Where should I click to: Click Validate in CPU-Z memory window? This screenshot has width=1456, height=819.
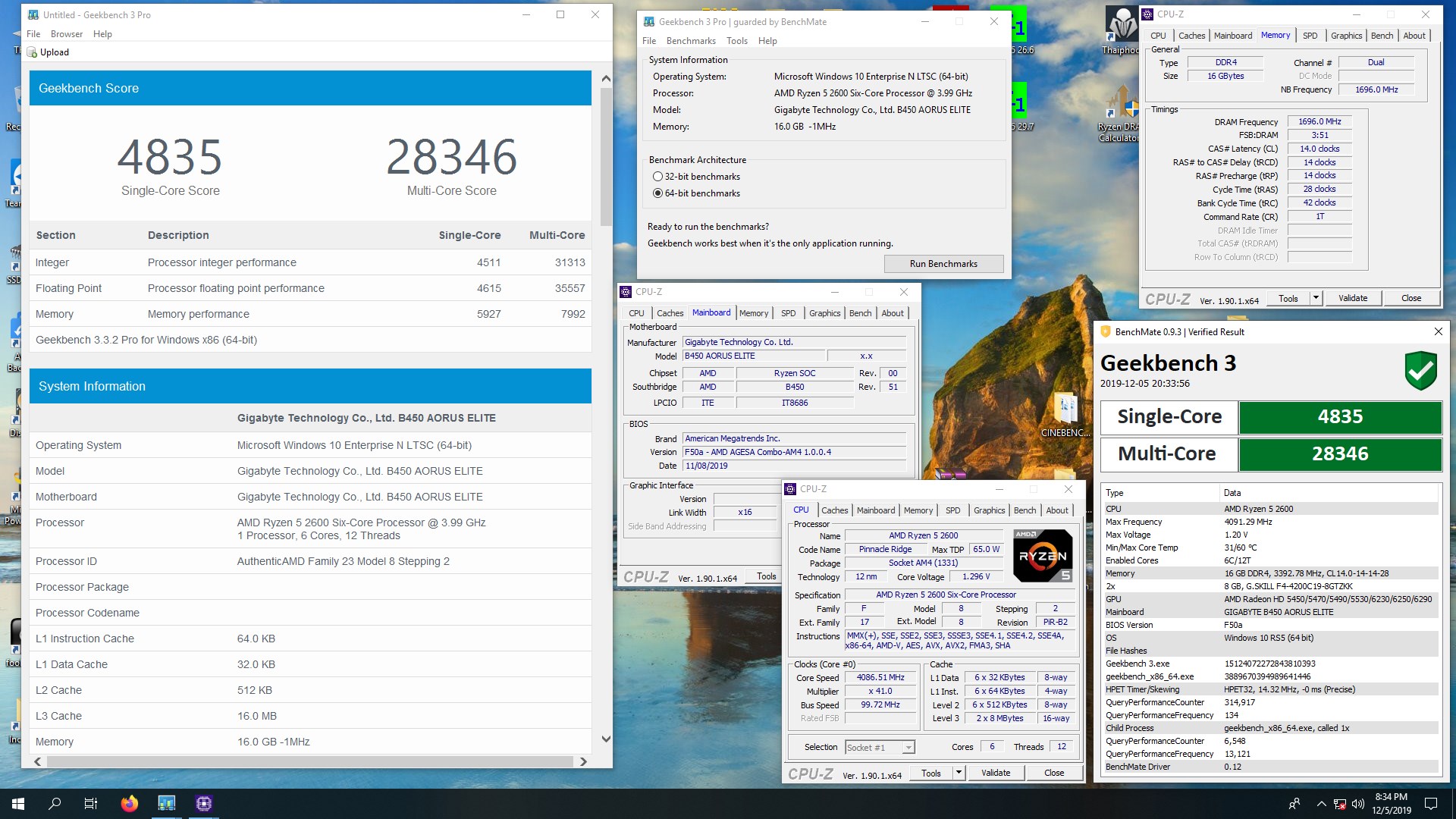click(1352, 298)
